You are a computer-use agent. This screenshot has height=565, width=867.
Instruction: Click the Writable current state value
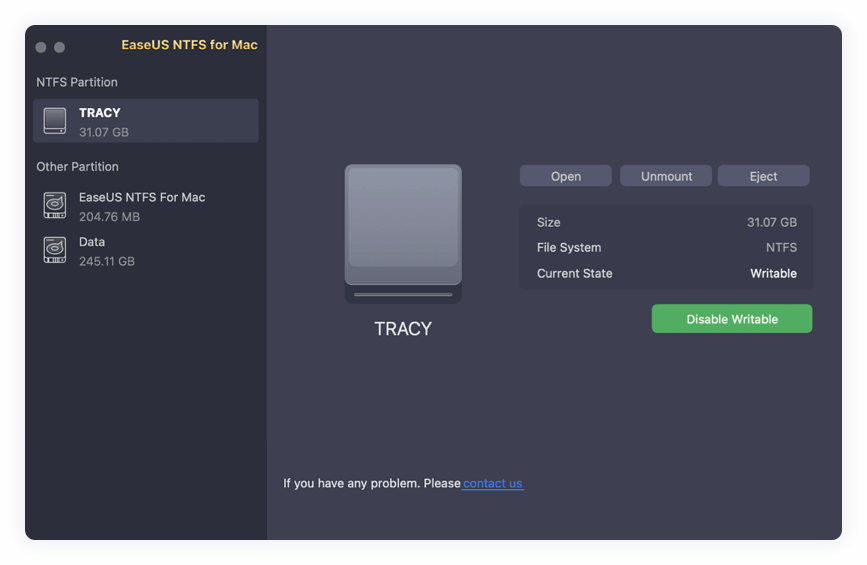point(774,273)
